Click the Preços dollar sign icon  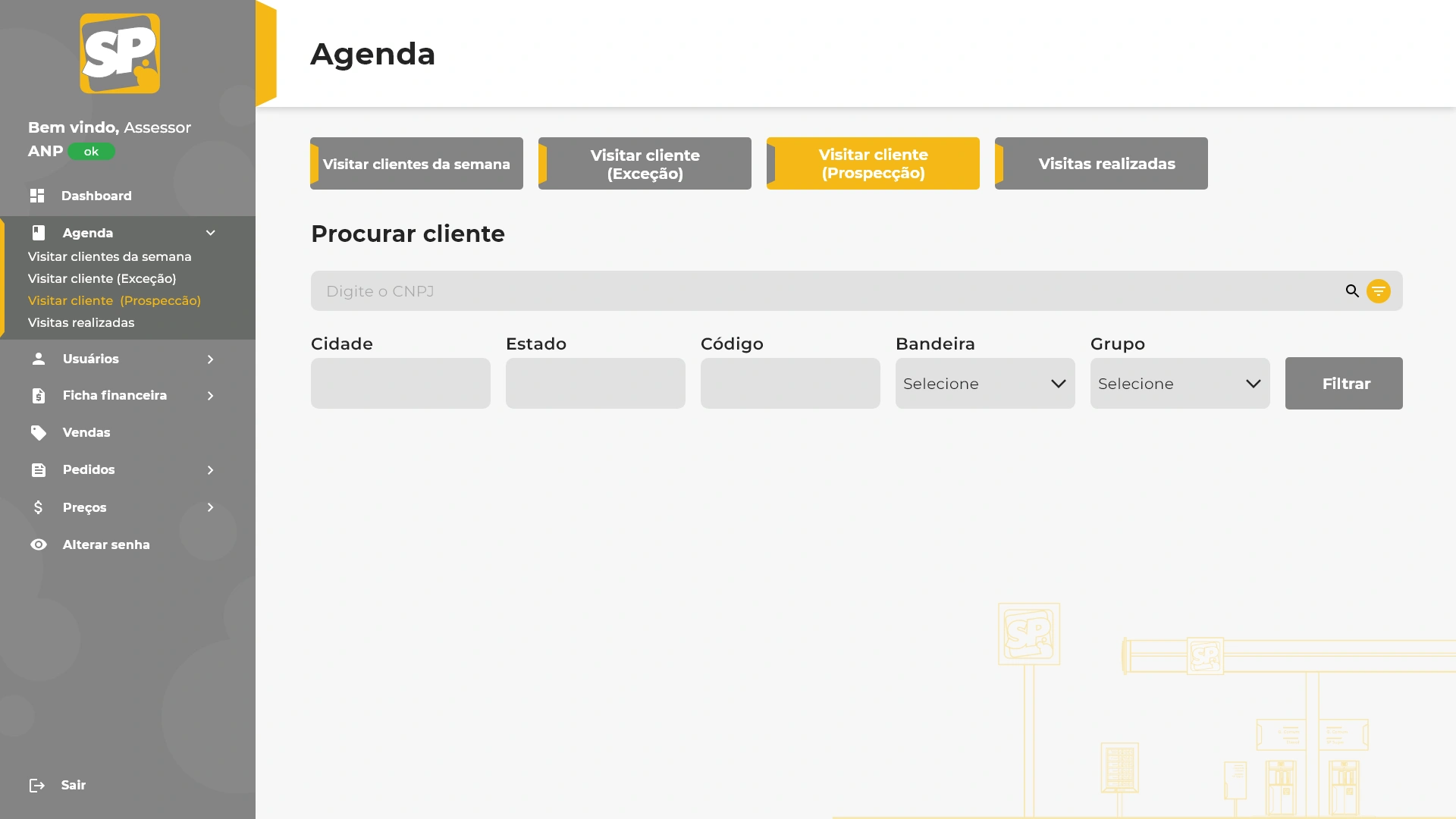[x=39, y=507]
